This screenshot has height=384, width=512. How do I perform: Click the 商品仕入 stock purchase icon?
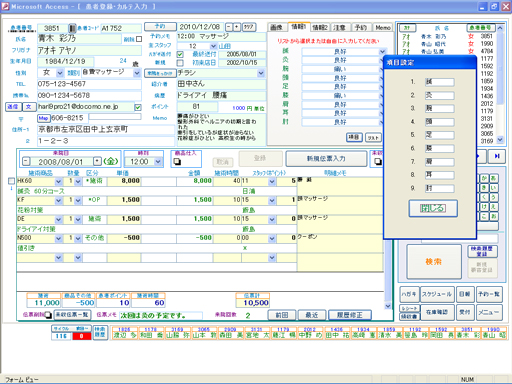(177, 162)
